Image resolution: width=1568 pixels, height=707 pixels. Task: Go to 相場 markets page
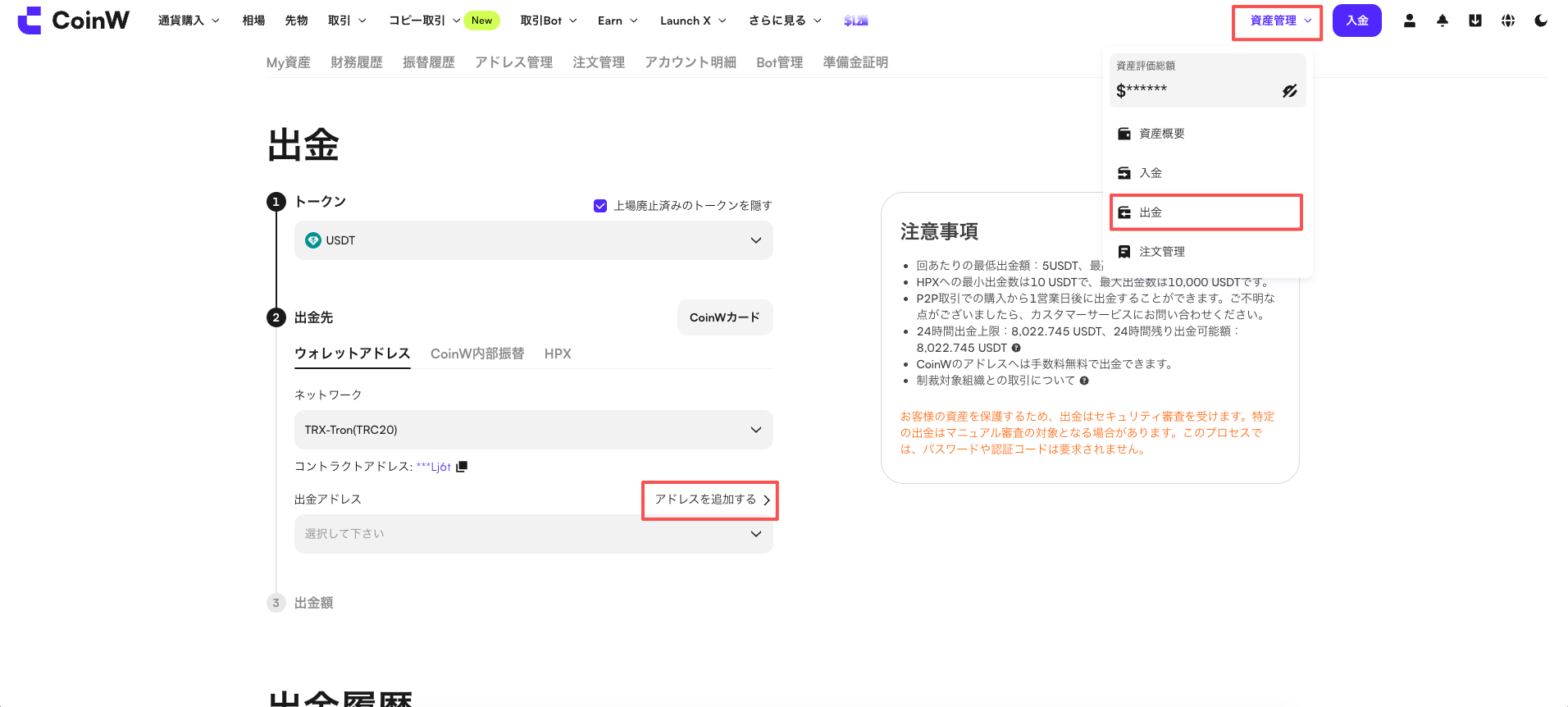tap(253, 21)
